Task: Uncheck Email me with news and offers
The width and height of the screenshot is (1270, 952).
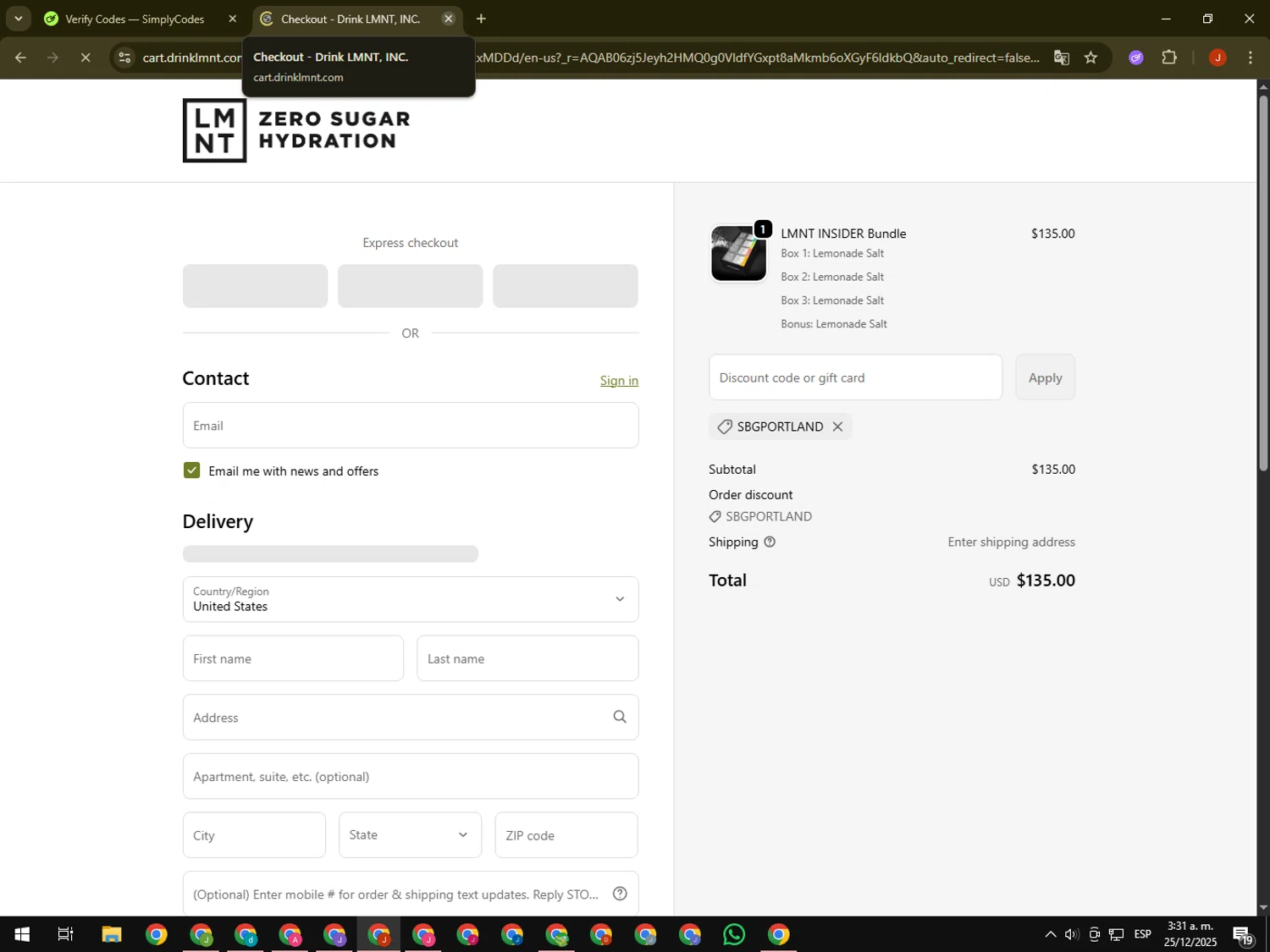Action: (x=192, y=470)
